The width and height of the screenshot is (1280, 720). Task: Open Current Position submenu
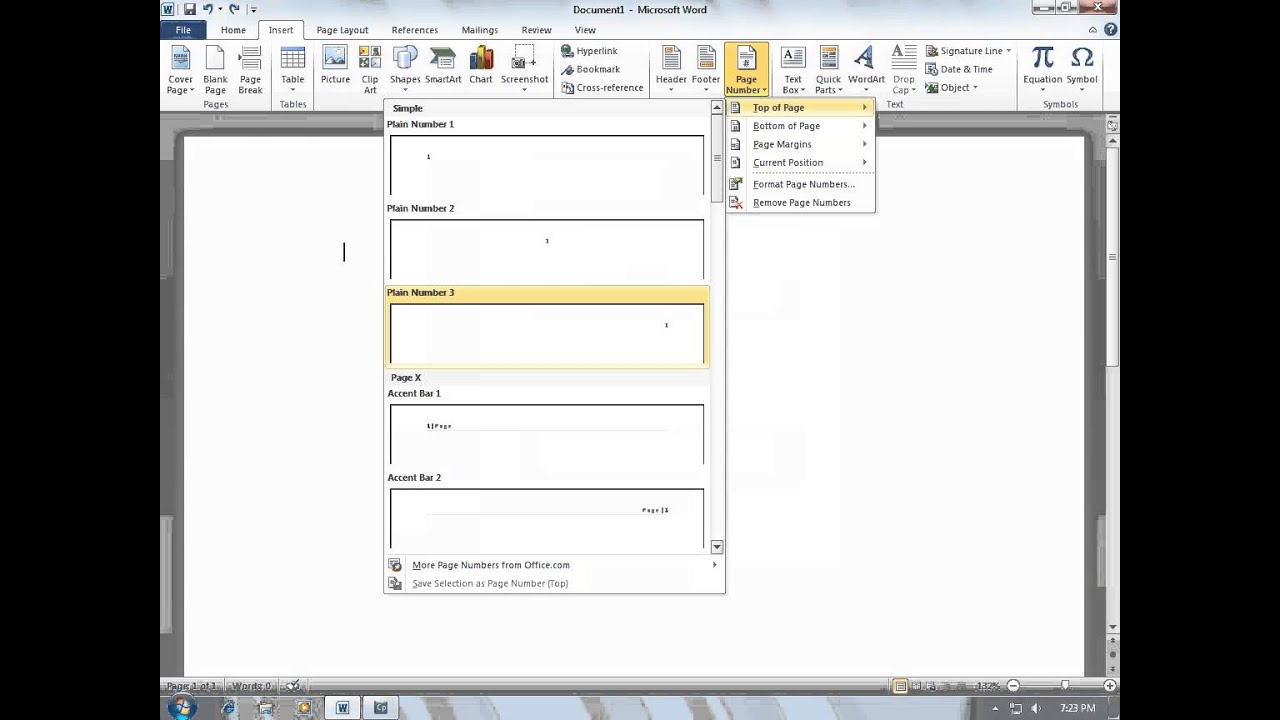point(800,162)
